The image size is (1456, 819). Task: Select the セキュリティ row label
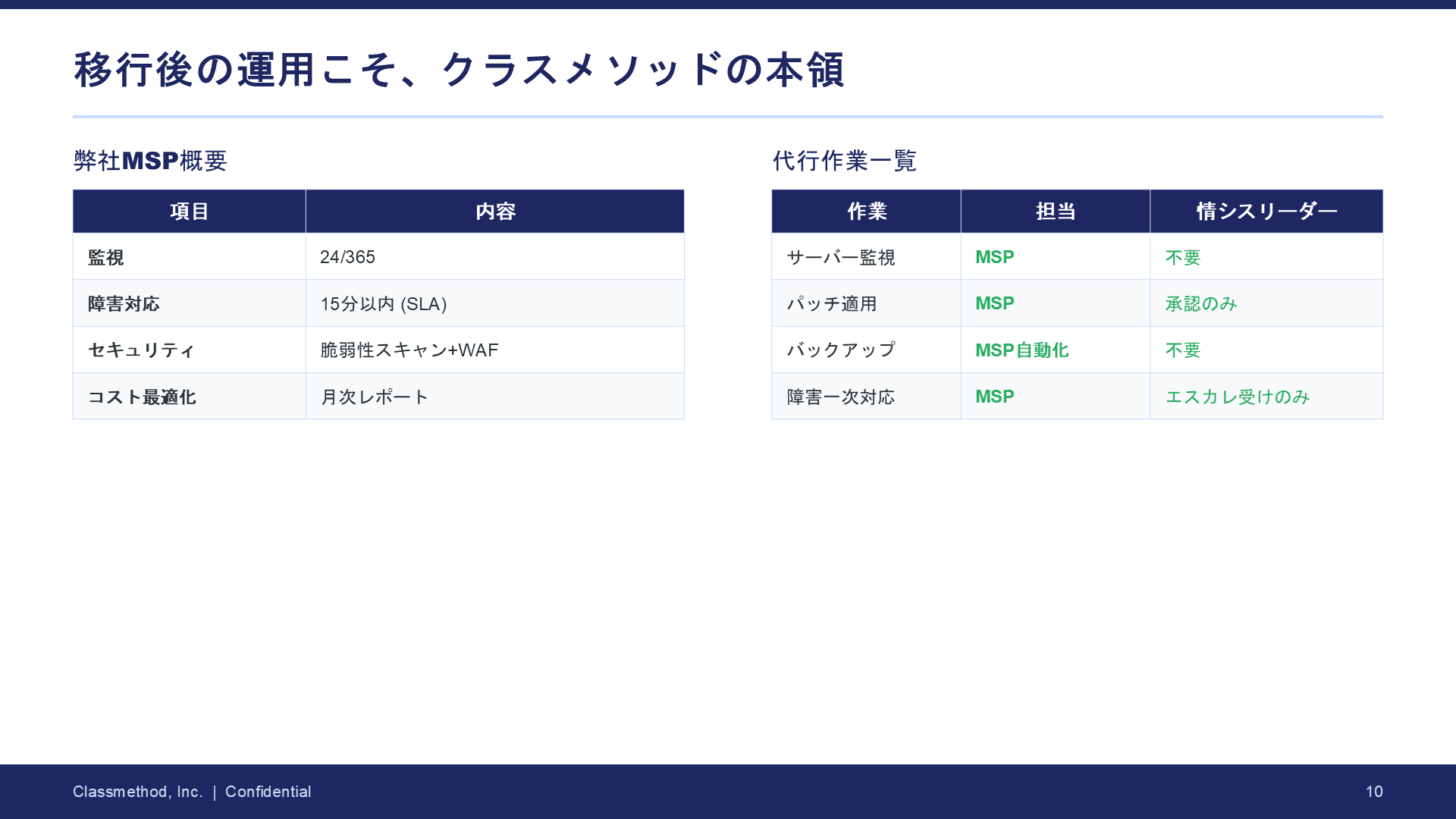[x=141, y=350]
